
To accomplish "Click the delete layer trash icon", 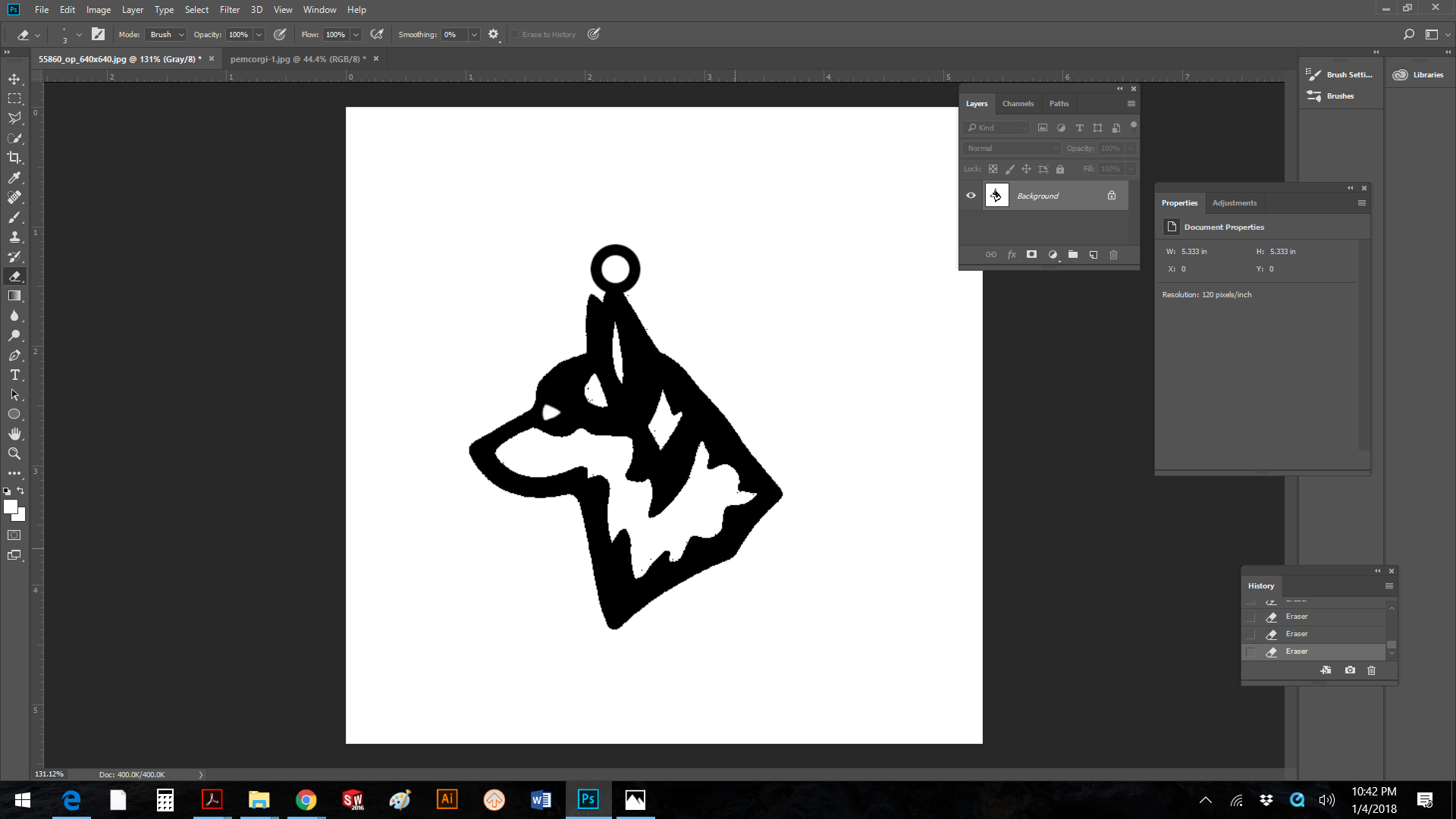I will [1113, 255].
